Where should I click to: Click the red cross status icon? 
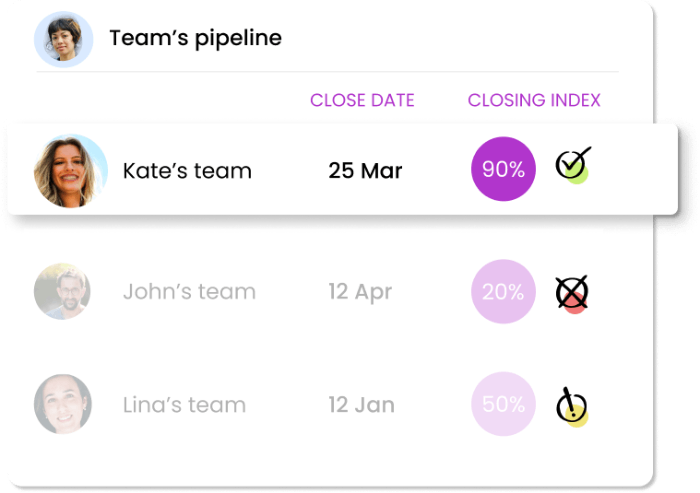click(572, 293)
